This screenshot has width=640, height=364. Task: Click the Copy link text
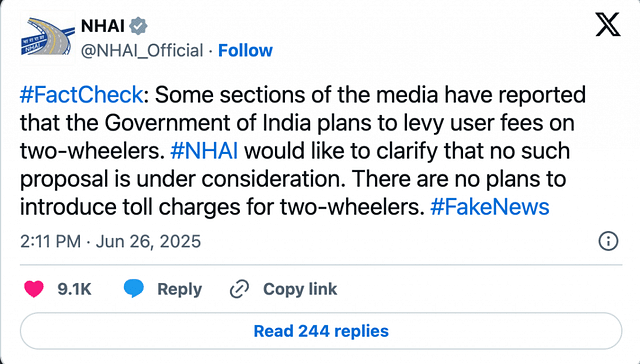tap(300, 289)
